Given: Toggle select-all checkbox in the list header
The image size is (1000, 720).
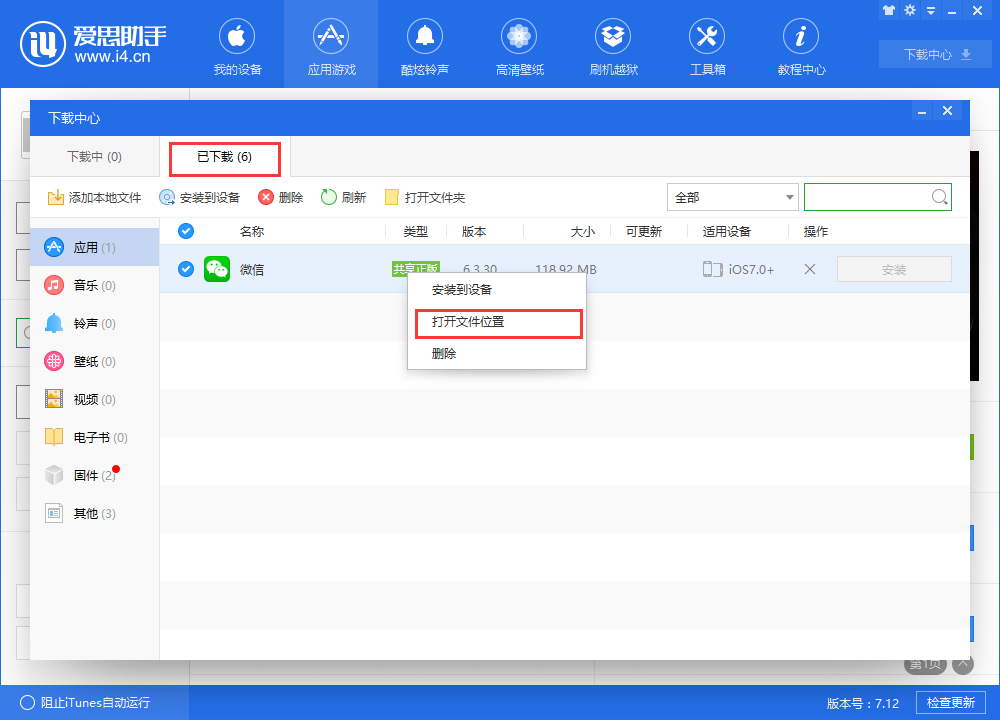Looking at the screenshot, I should click(184, 231).
